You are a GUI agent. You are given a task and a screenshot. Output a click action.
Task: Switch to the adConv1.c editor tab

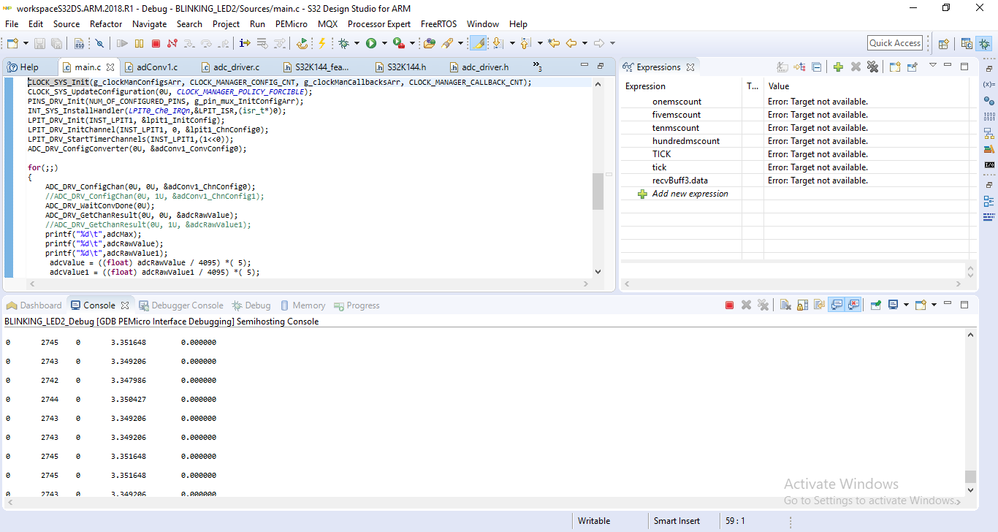[151, 67]
